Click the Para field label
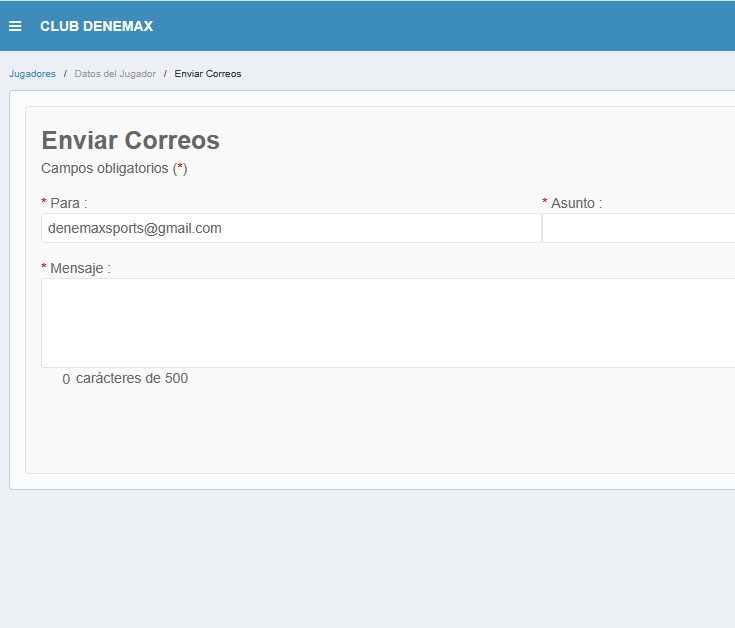 [68, 203]
